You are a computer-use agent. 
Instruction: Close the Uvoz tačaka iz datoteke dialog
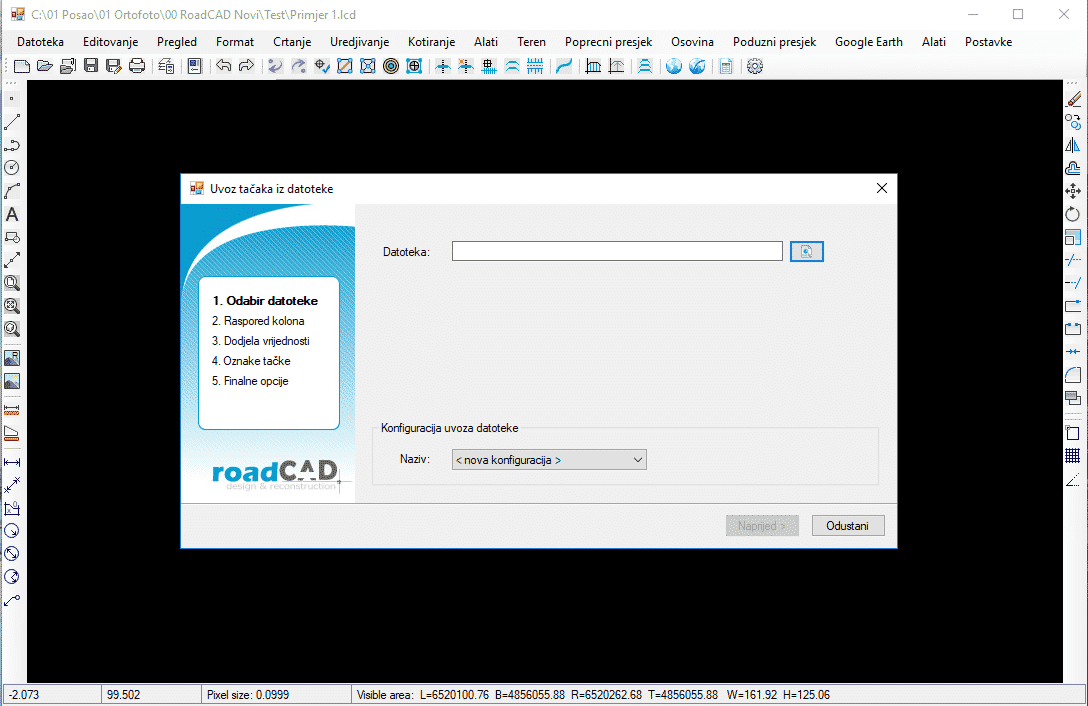click(881, 188)
